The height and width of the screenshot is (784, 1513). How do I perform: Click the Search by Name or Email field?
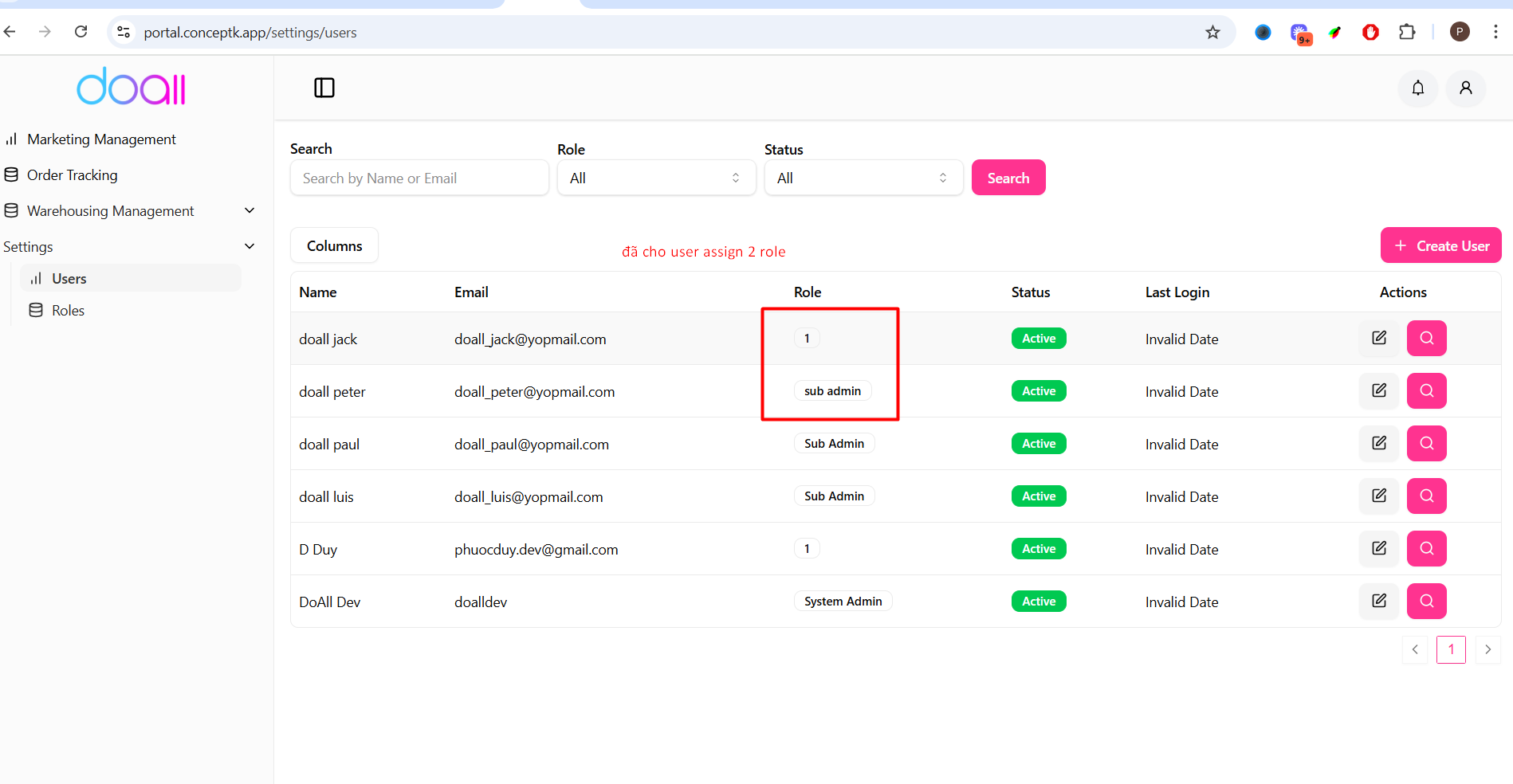[x=419, y=178]
